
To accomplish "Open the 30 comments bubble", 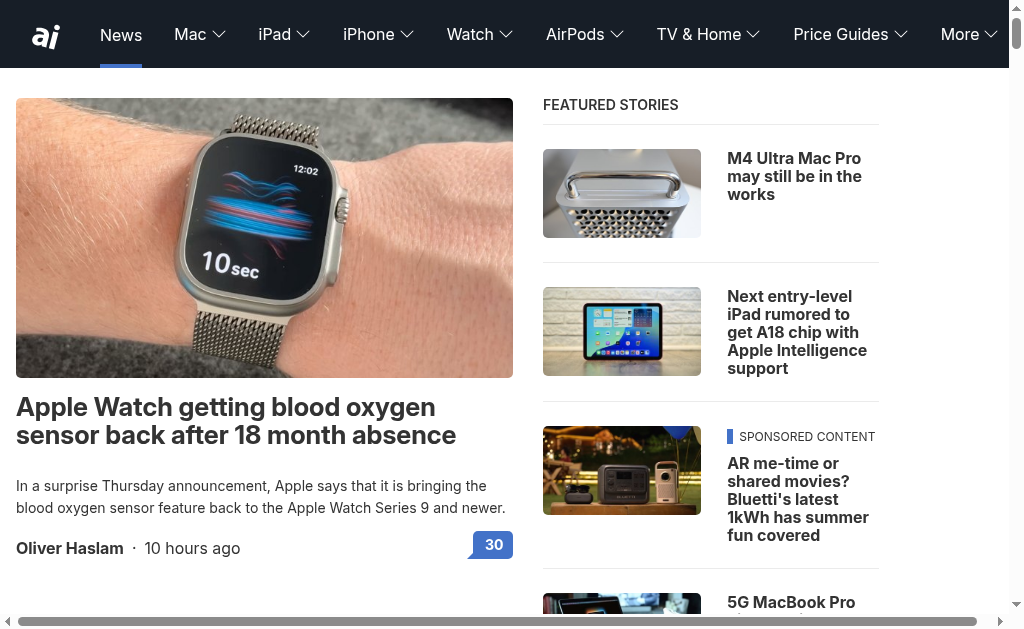I will point(491,545).
